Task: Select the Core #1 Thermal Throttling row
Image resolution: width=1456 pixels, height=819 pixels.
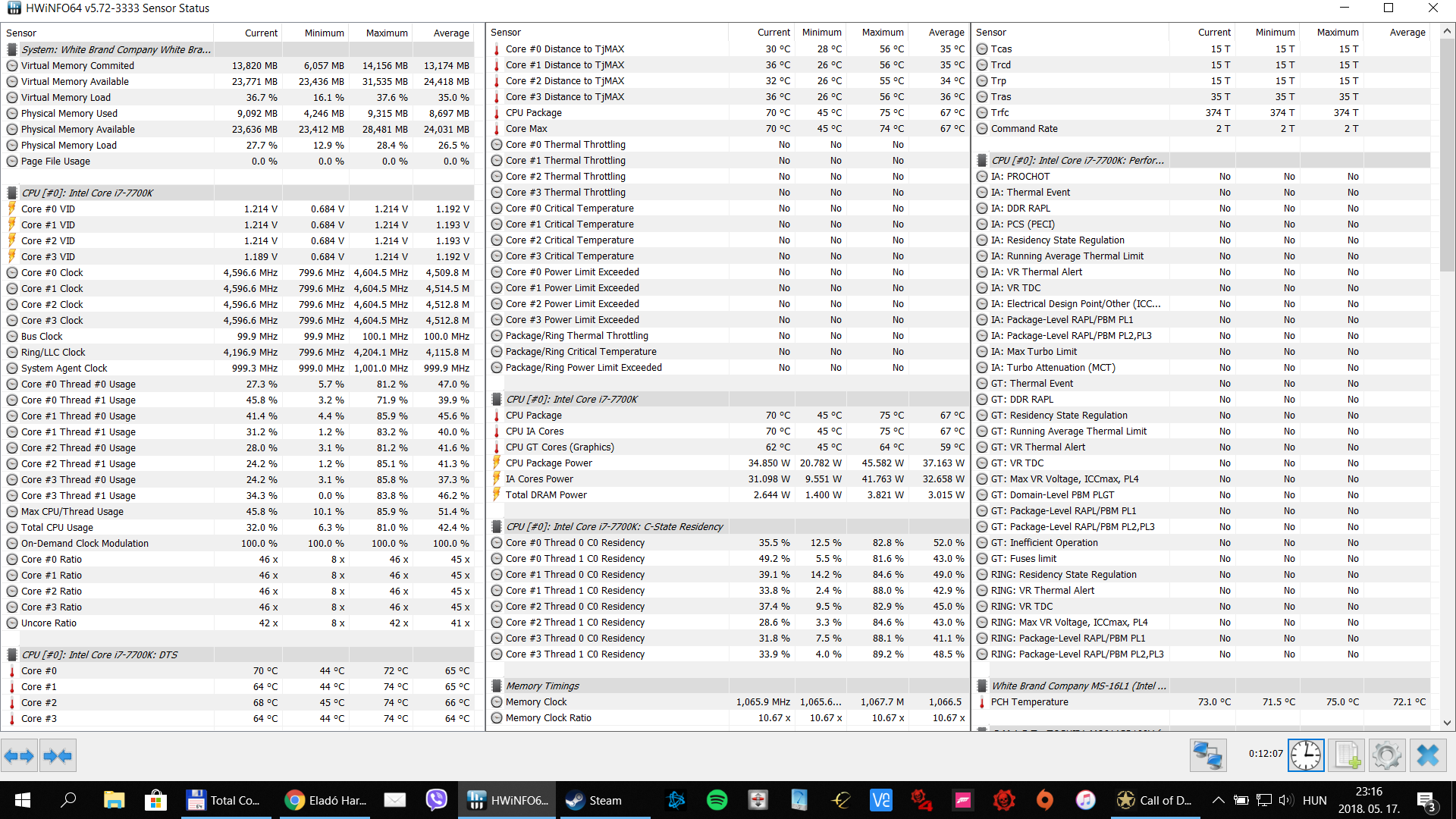Action: 728,161
